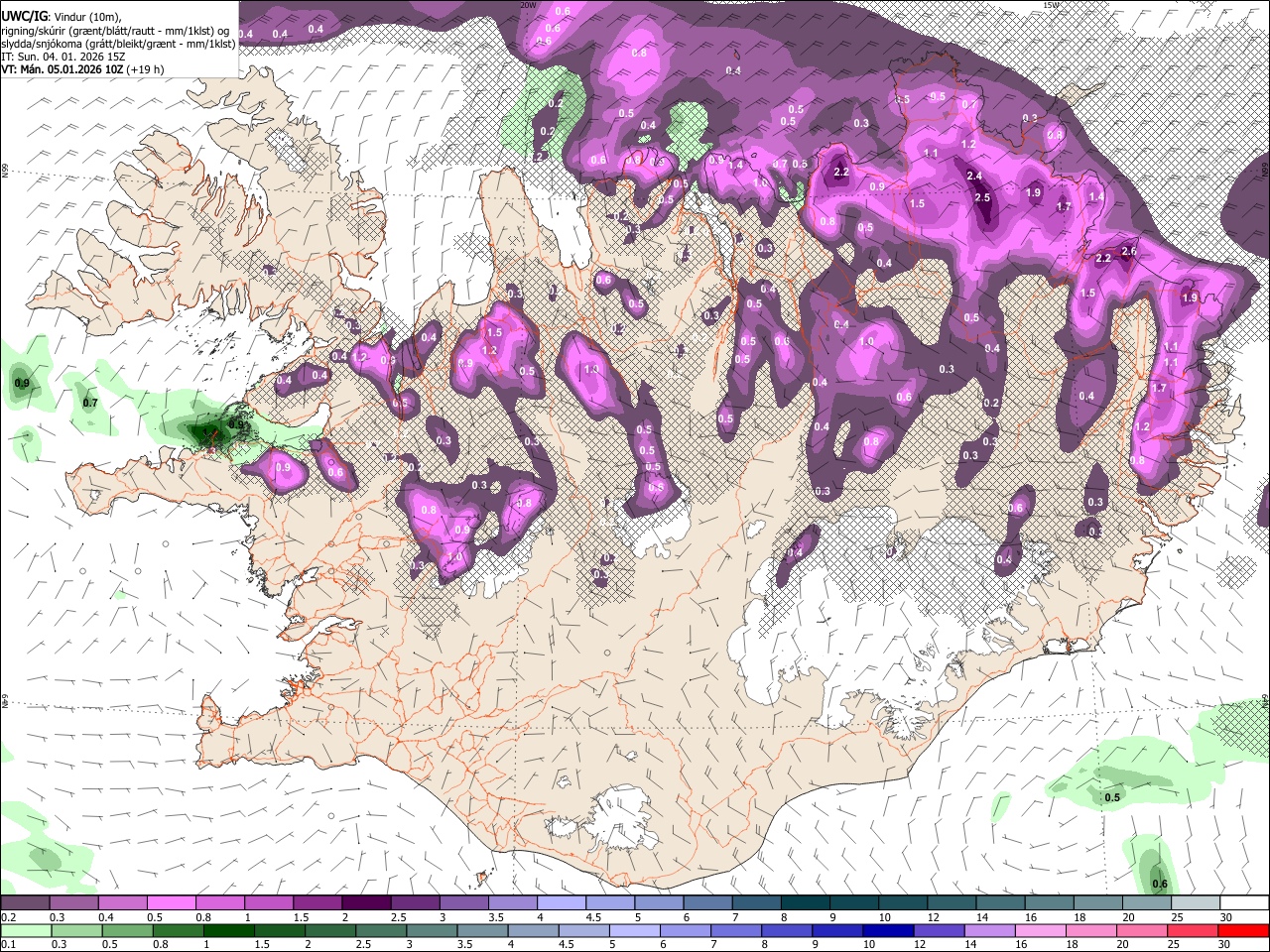Select the '30' label on the snow scale
Screen dimensions: 1270x952
coord(1226,917)
